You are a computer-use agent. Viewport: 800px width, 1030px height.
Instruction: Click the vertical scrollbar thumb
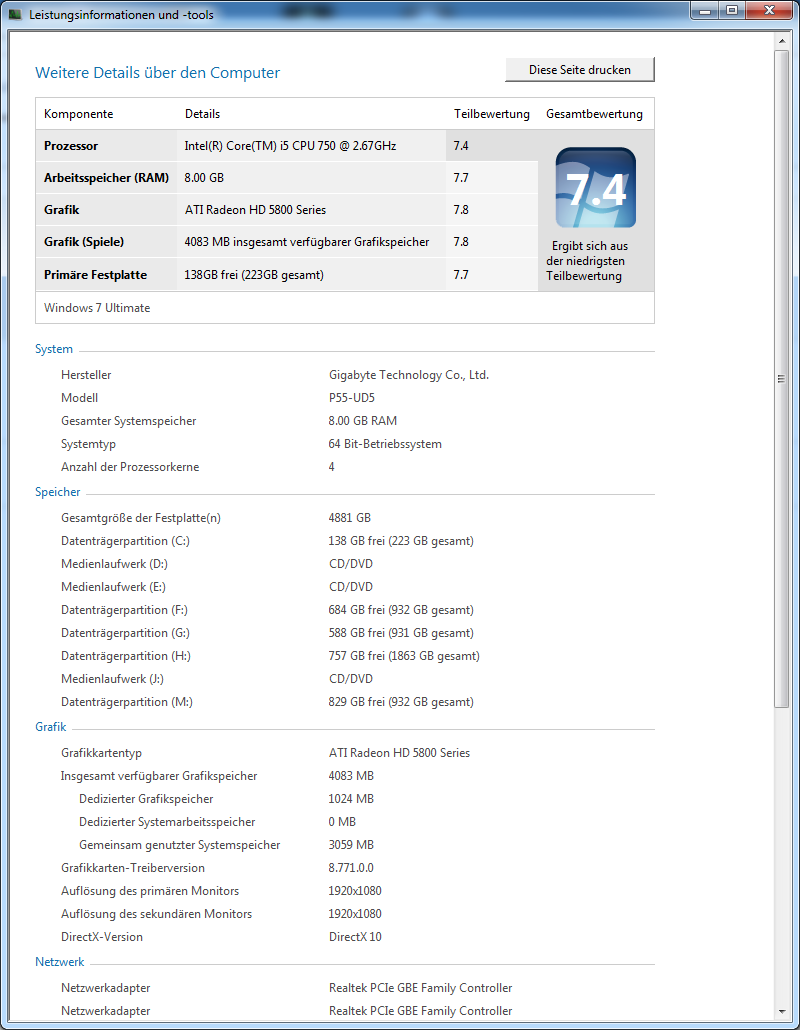pos(783,380)
